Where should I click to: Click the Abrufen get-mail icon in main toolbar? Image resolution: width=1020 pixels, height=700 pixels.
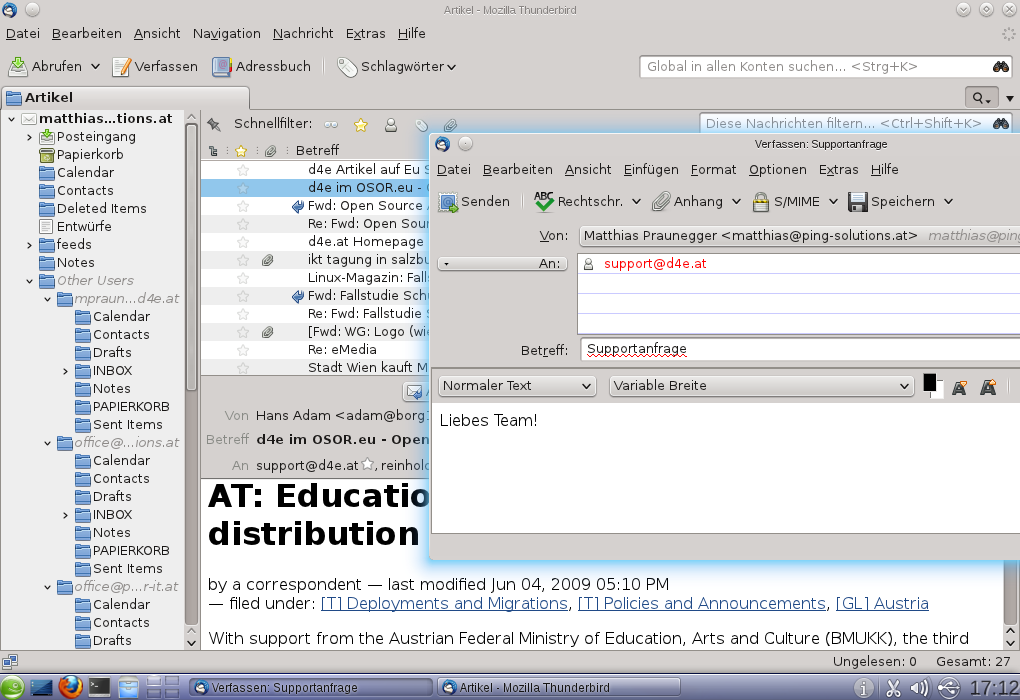click(18, 66)
